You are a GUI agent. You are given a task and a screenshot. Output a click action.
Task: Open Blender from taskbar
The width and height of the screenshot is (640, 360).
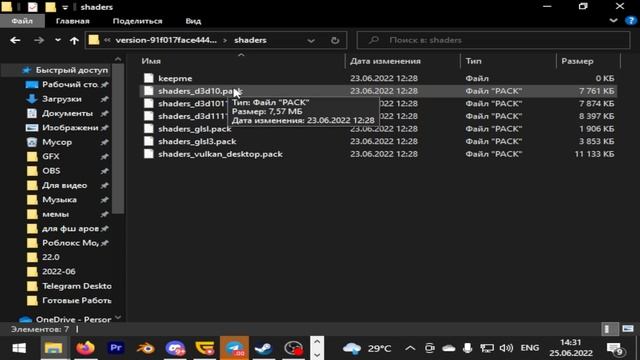145,348
